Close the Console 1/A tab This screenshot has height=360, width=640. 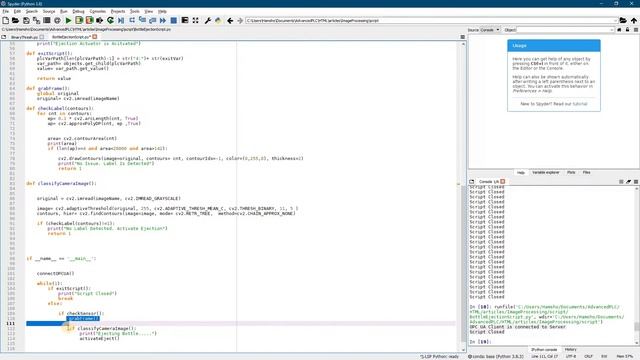coord(502,182)
